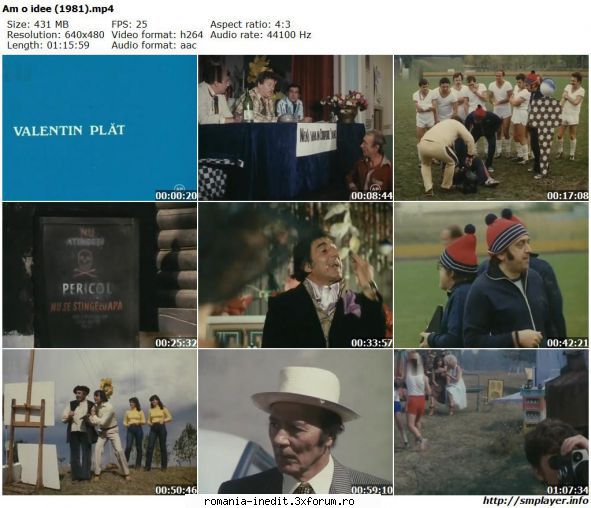Click the 00:25:32 timestamp label
The image size is (591, 508).
tap(176, 343)
